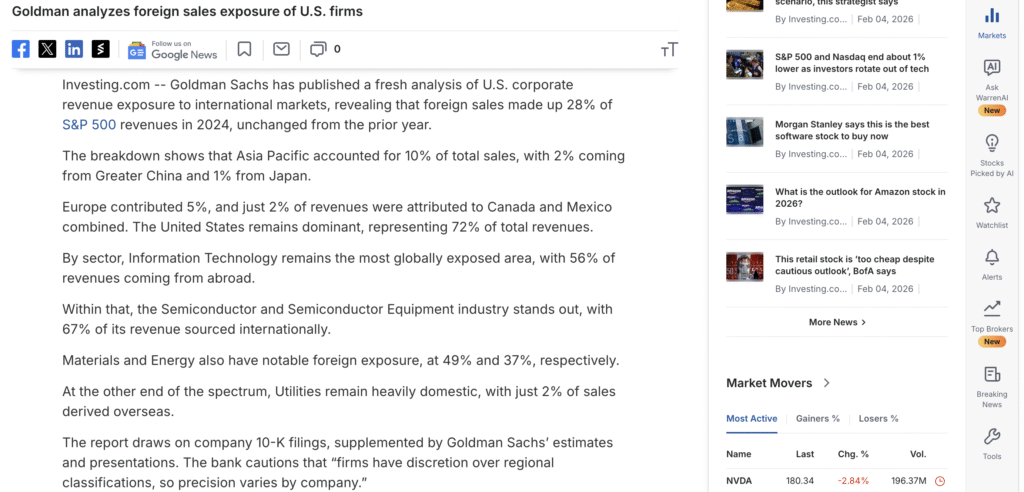Click NVDA row in Market Movers
1024x492 pixels.
[740, 481]
